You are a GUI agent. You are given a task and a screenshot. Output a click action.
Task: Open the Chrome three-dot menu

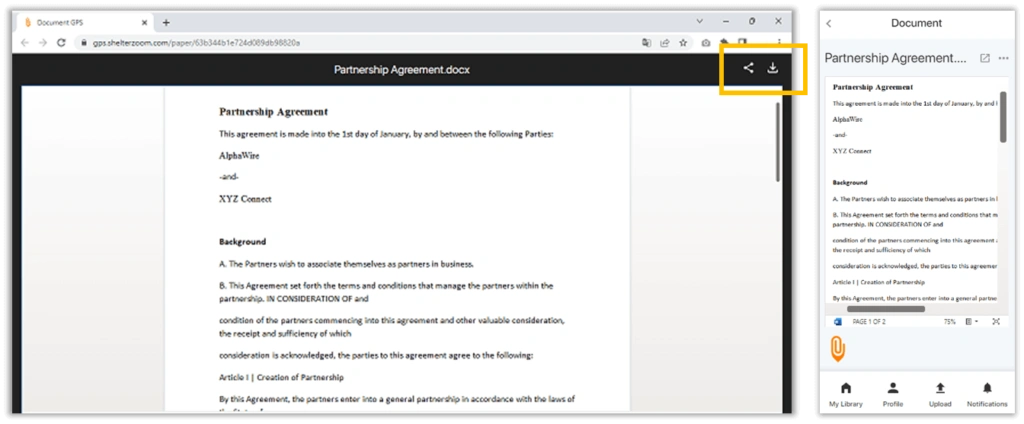click(x=779, y=42)
